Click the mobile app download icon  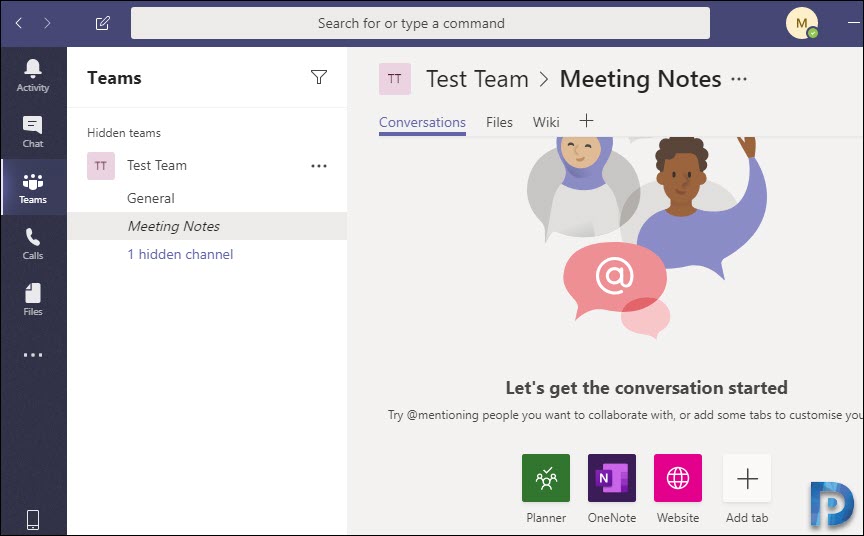click(33, 519)
